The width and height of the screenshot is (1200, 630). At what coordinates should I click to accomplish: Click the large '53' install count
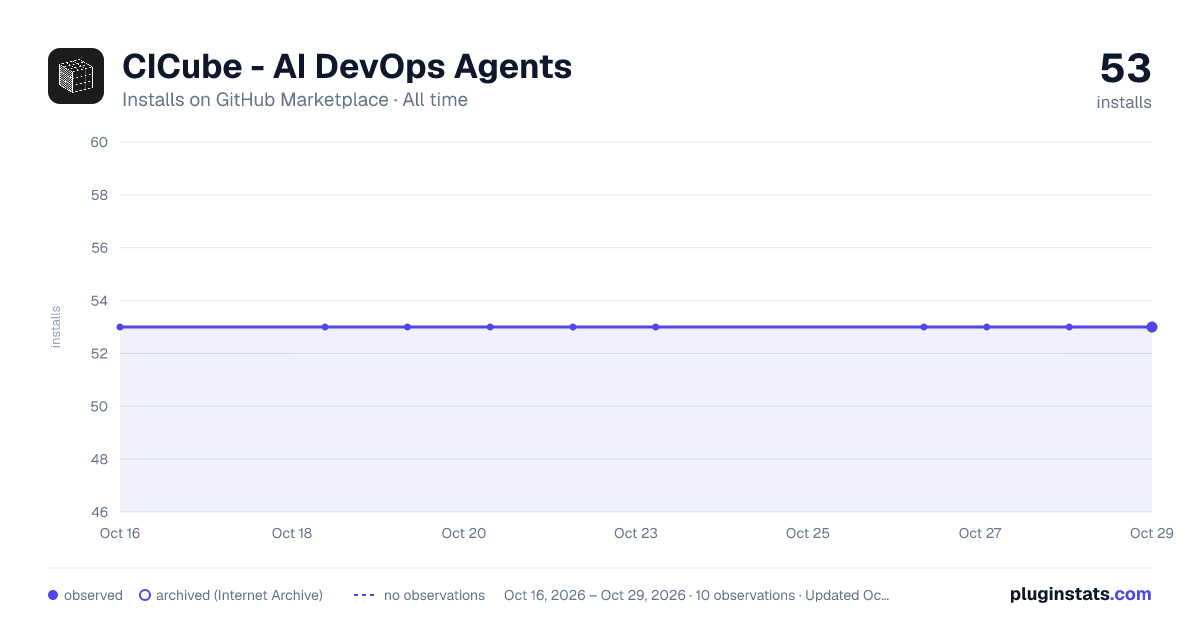(1126, 69)
